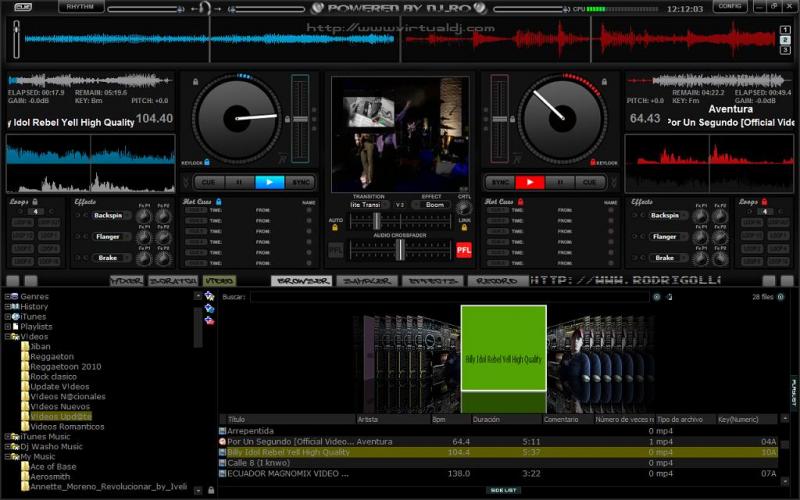Click the Billy Idol green cover thumbnail

click(504, 348)
